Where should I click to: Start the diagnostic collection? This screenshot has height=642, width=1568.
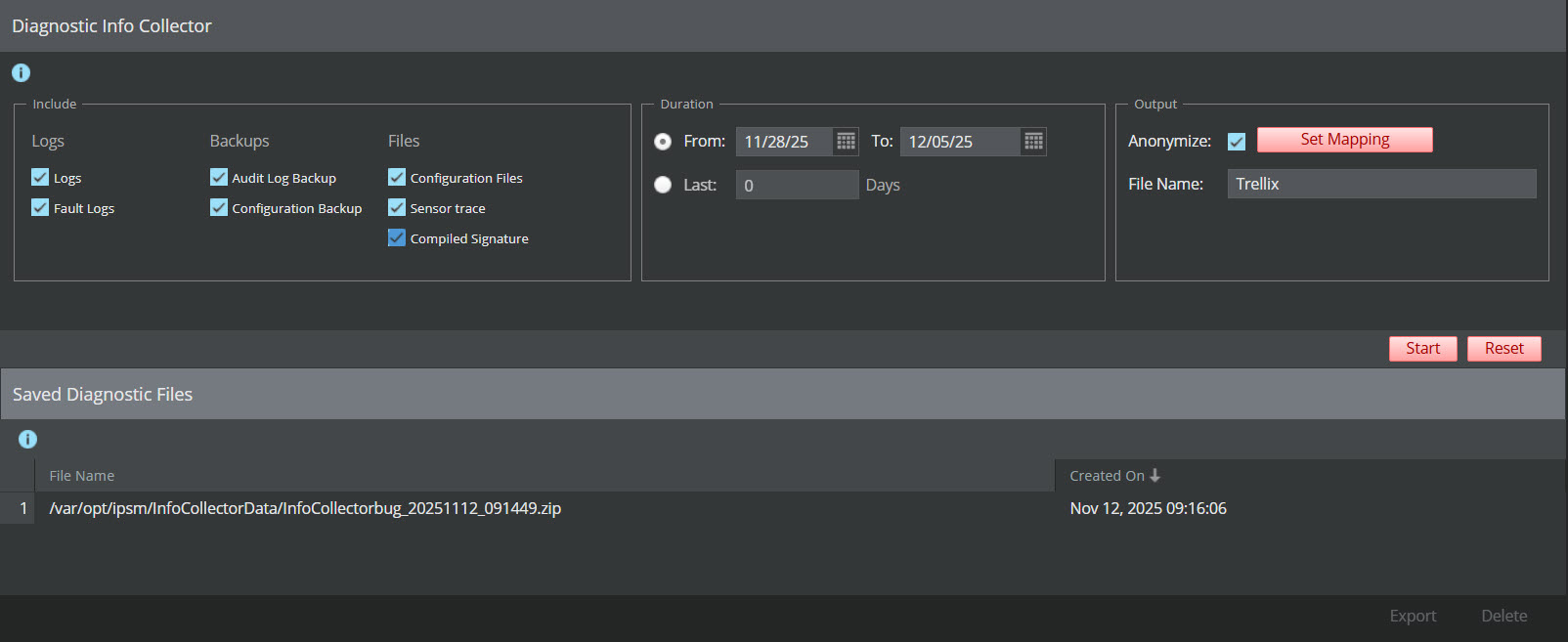pyautogui.click(x=1423, y=349)
